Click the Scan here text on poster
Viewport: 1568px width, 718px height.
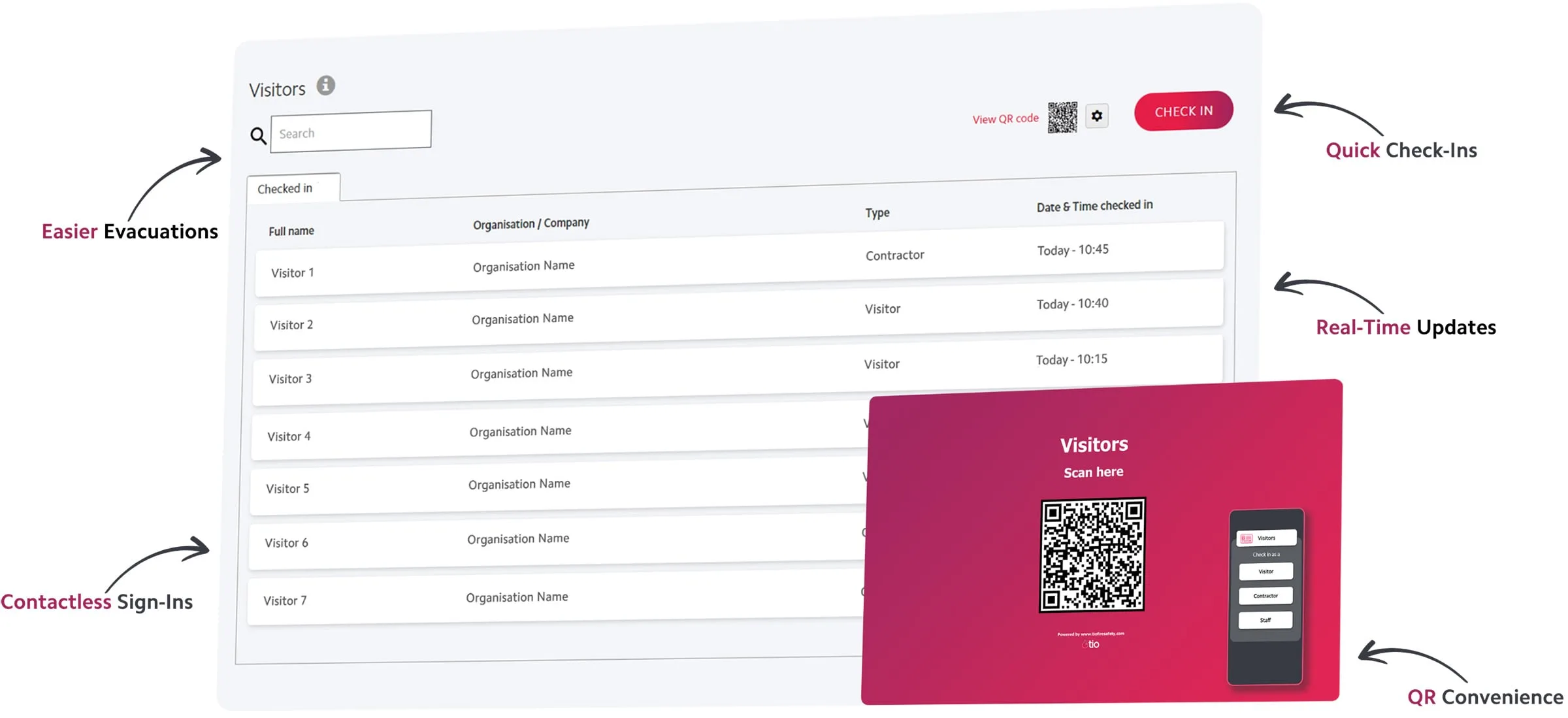[x=1094, y=472]
